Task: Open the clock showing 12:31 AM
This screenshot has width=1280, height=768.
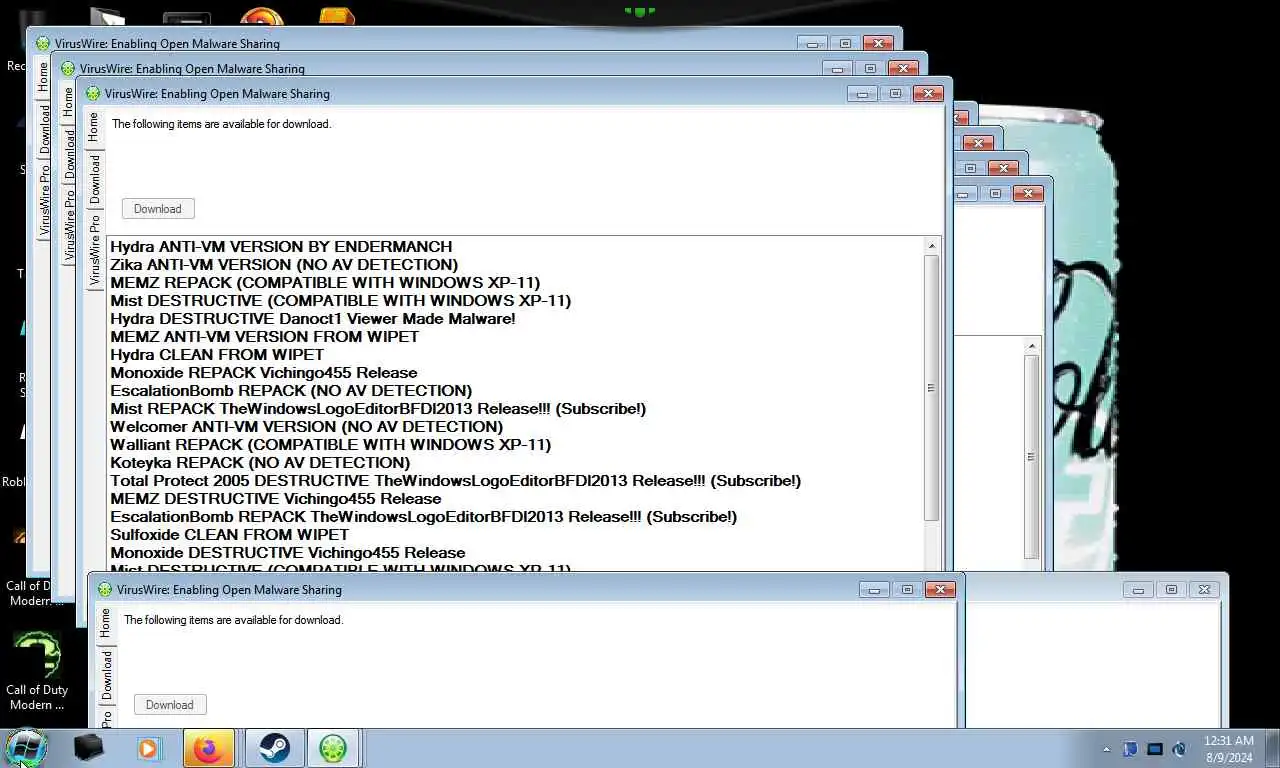Action: tap(1229, 749)
